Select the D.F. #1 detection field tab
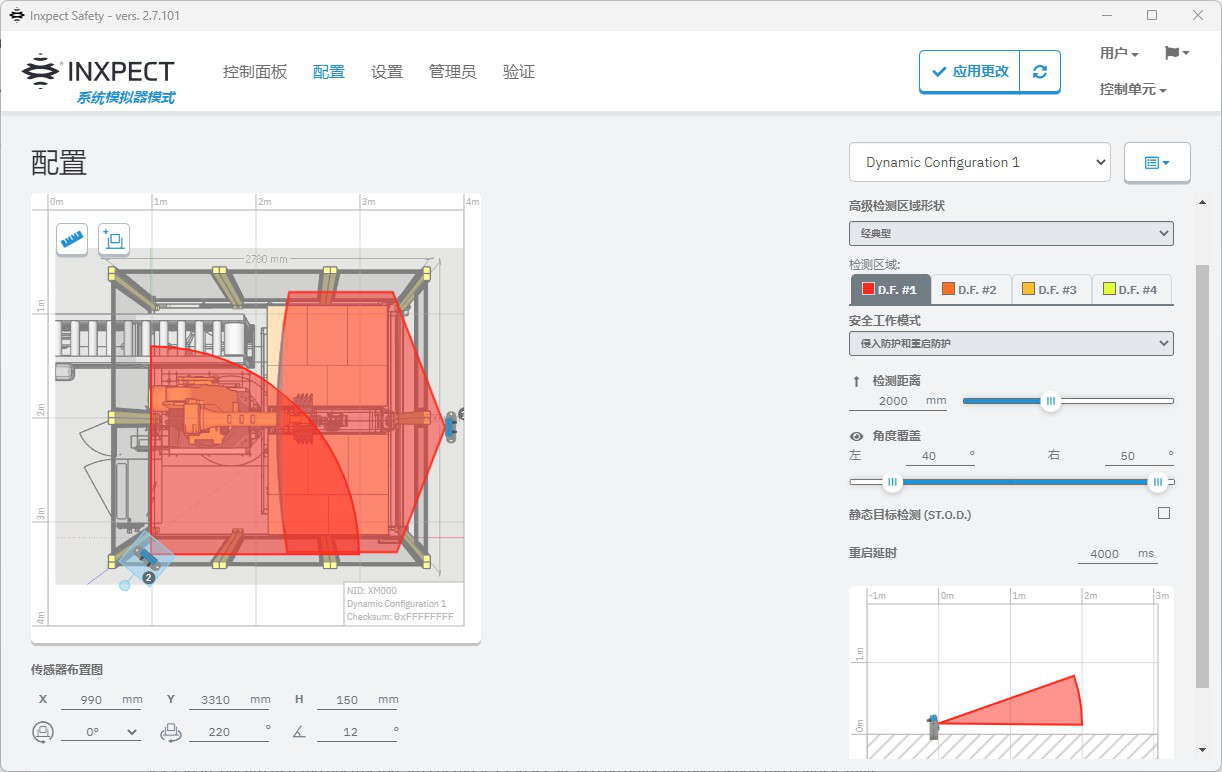 pyautogui.click(x=890, y=289)
